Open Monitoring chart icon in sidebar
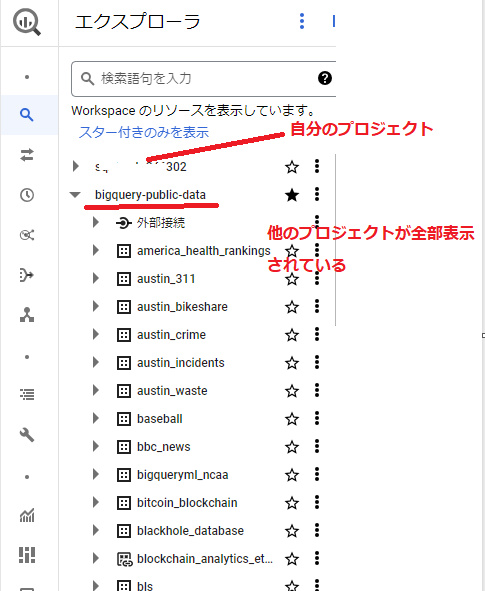 pyautogui.click(x=27, y=515)
